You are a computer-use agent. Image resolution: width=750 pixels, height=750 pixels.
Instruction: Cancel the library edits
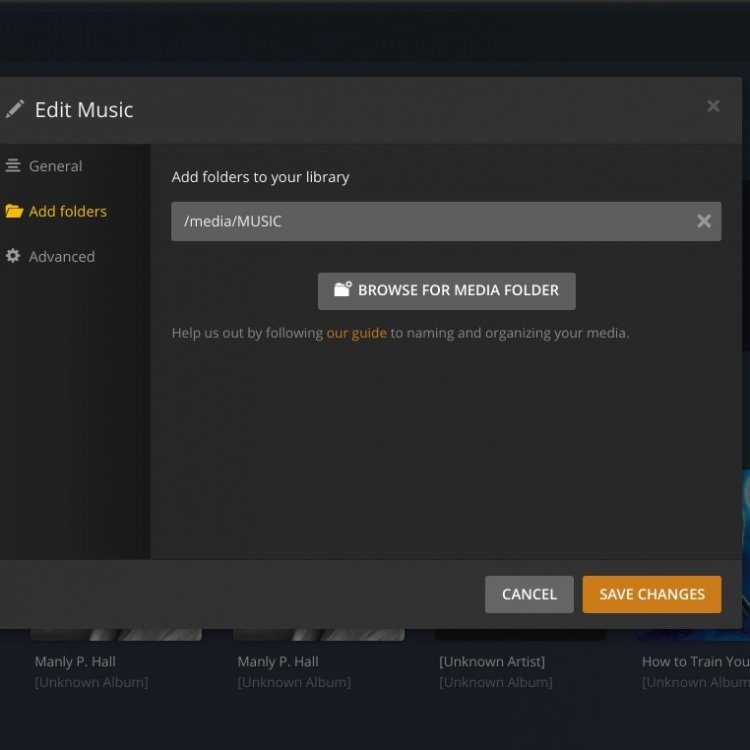tap(529, 594)
